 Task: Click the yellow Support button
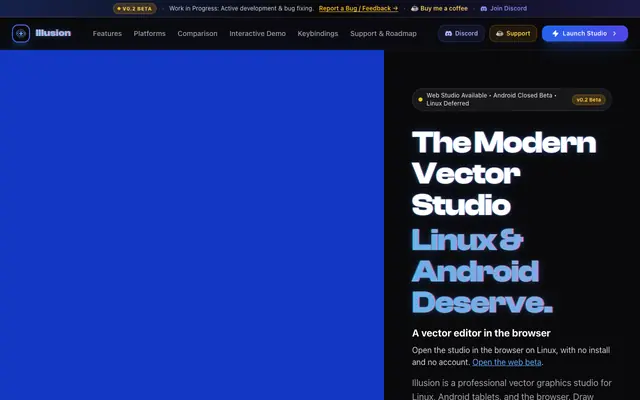pyautogui.click(x=513, y=33)
